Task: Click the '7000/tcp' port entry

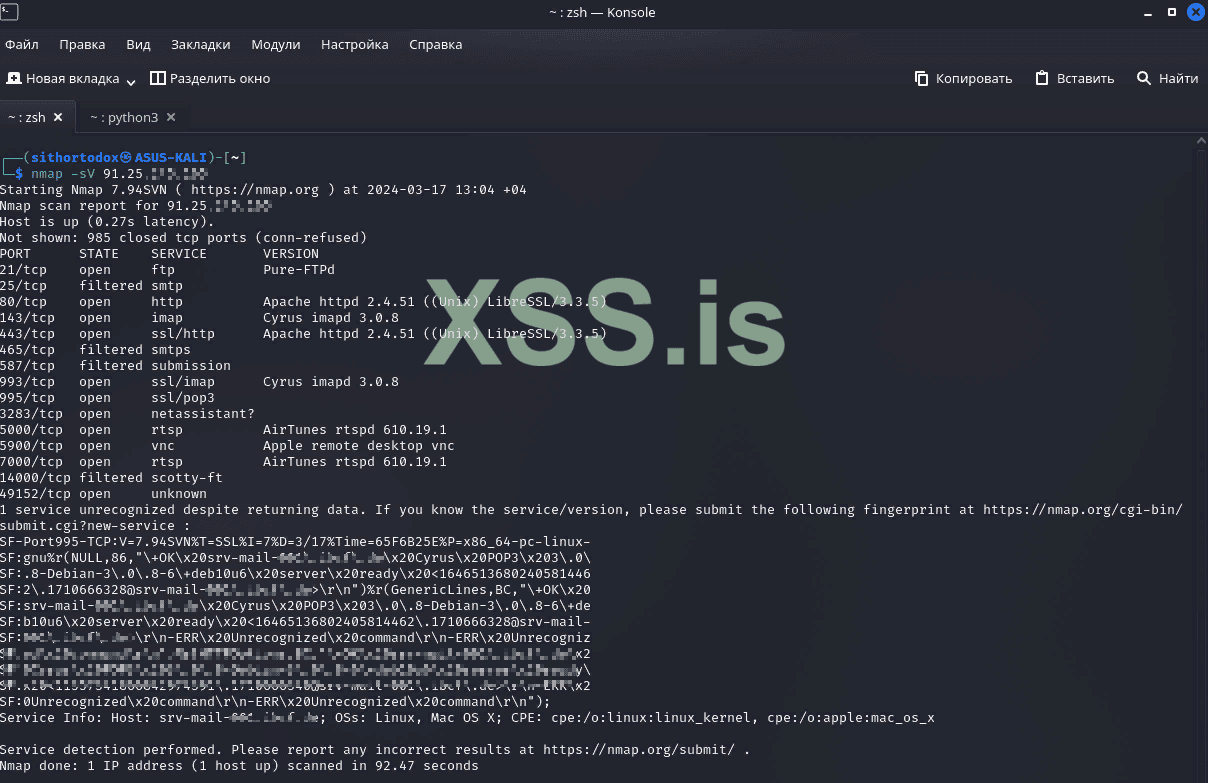Action: click(x=31, y=462)
